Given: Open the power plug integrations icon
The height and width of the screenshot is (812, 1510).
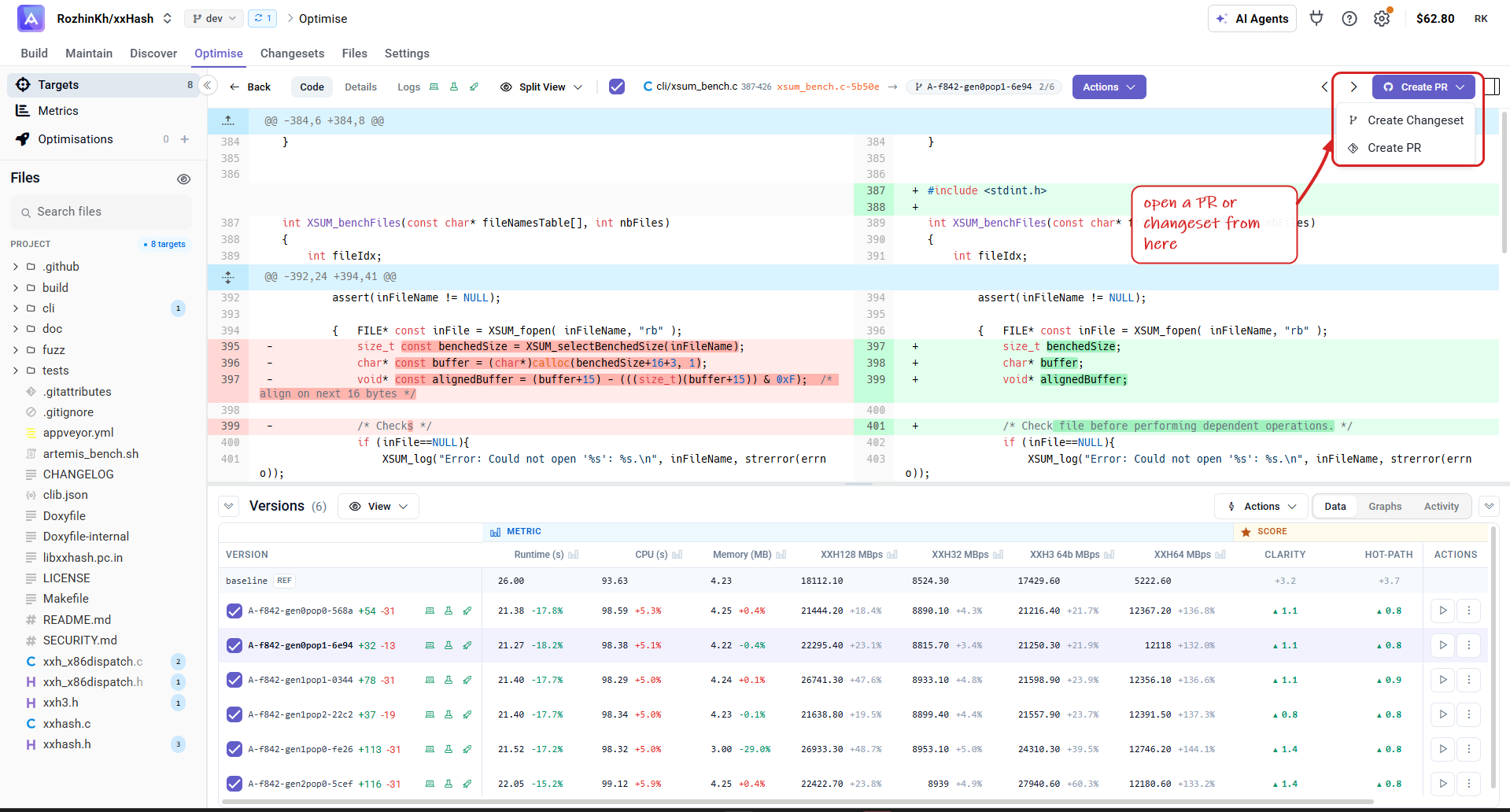Looking at the screenshot, I should [1316, 18].
